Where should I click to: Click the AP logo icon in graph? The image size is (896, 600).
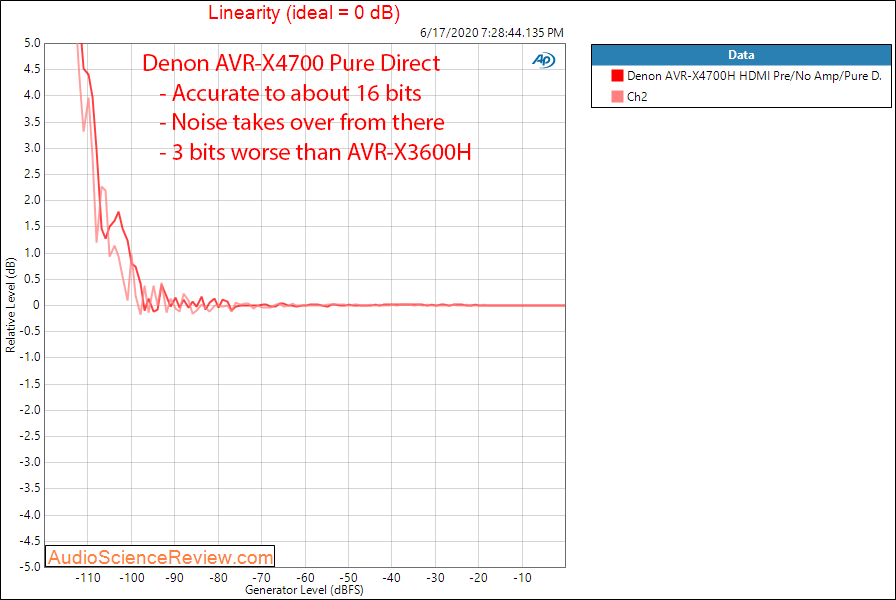click(x=543, y=60)
